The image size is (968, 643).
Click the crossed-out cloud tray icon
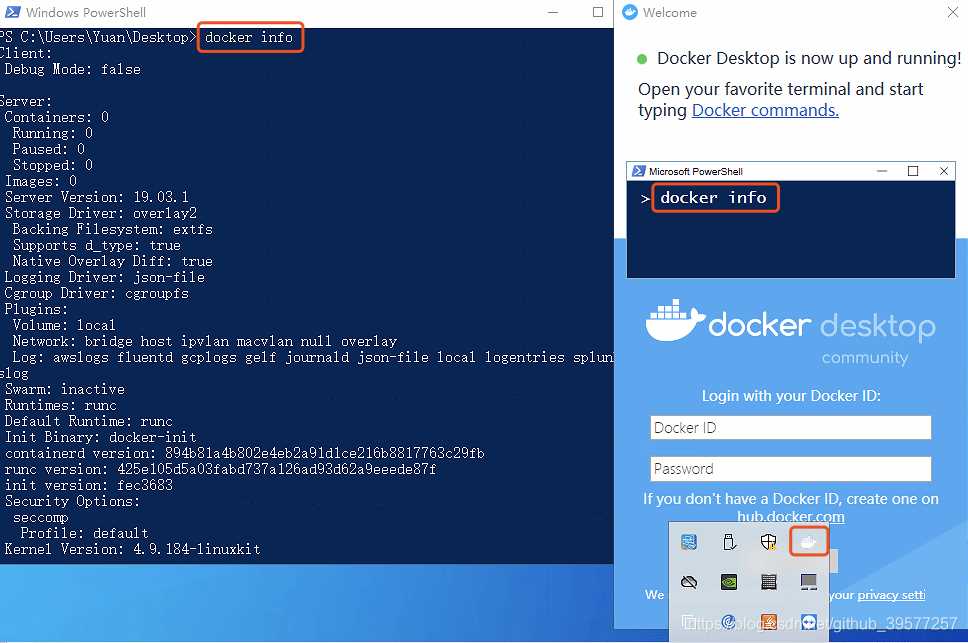(x=689, y=582)
